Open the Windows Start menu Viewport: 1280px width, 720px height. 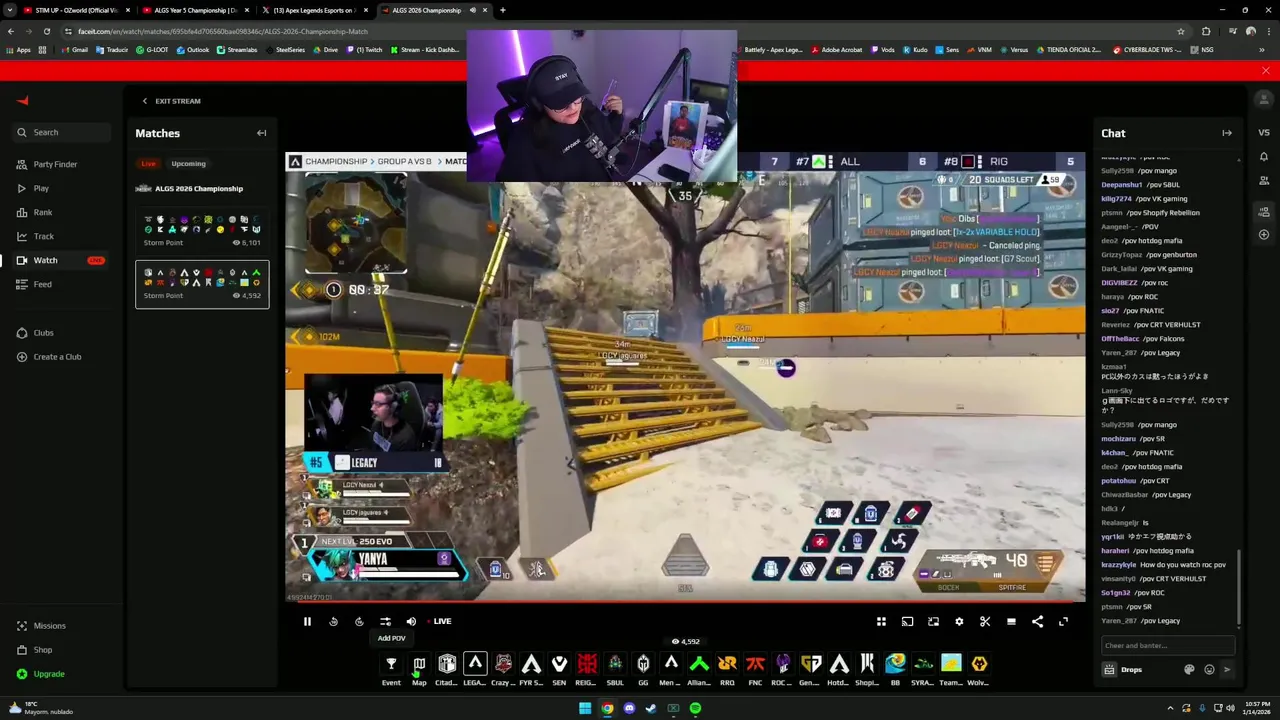click(x=585, y=709)
